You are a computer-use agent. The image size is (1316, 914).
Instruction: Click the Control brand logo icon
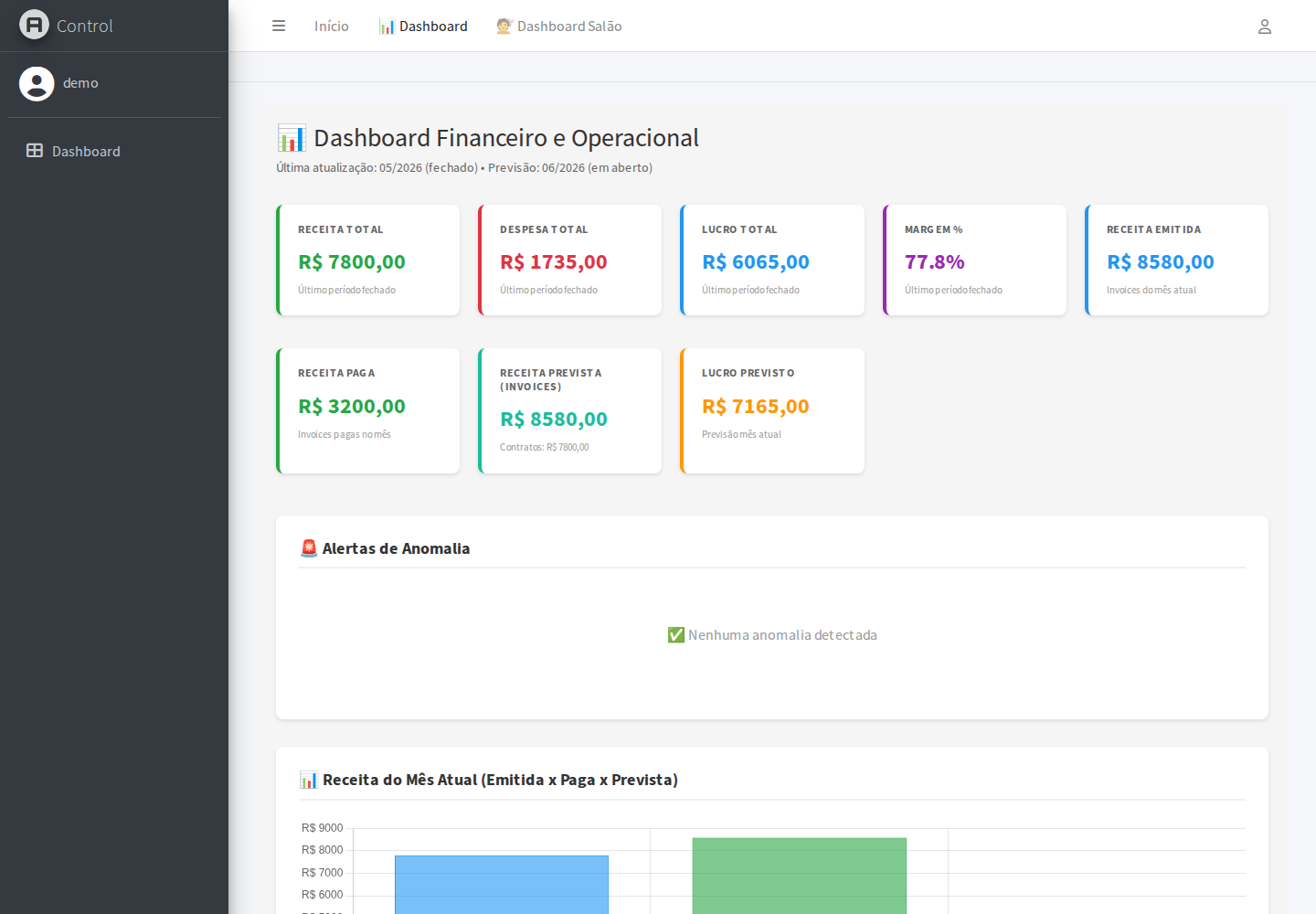click(x=34, y=25)
